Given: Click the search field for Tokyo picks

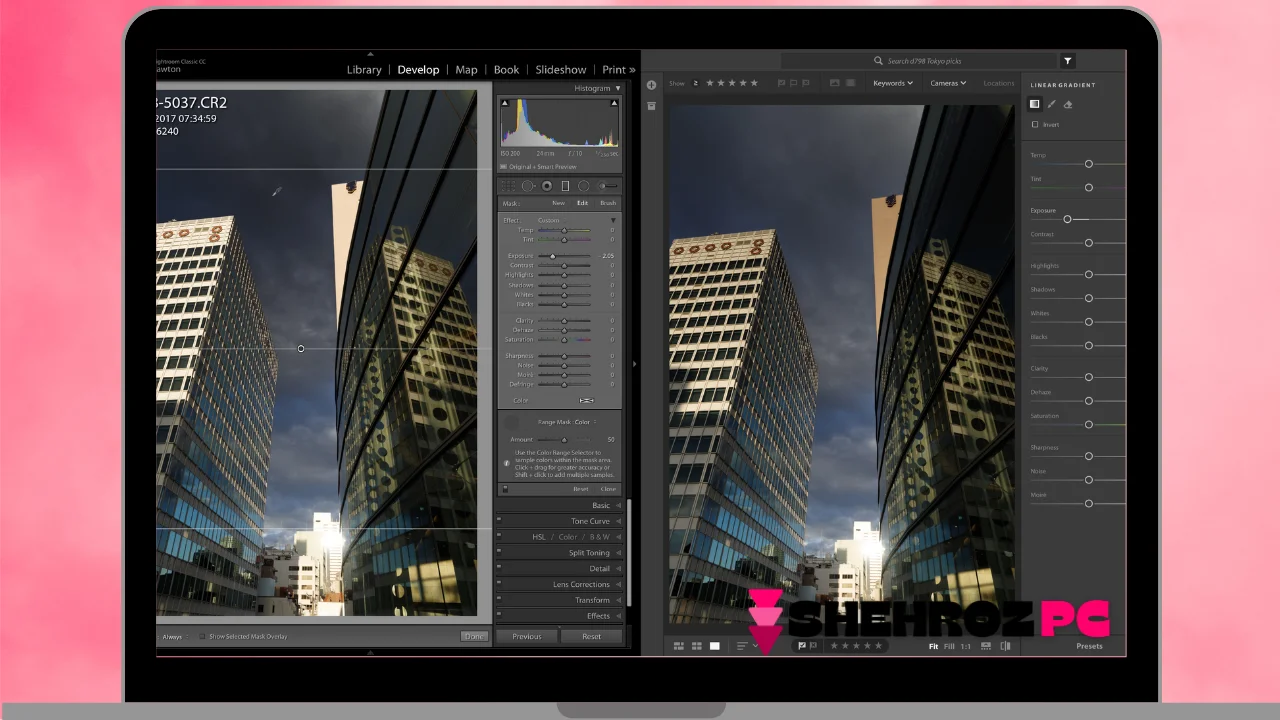Looking at the screenshot, I should tap(918, 61).
